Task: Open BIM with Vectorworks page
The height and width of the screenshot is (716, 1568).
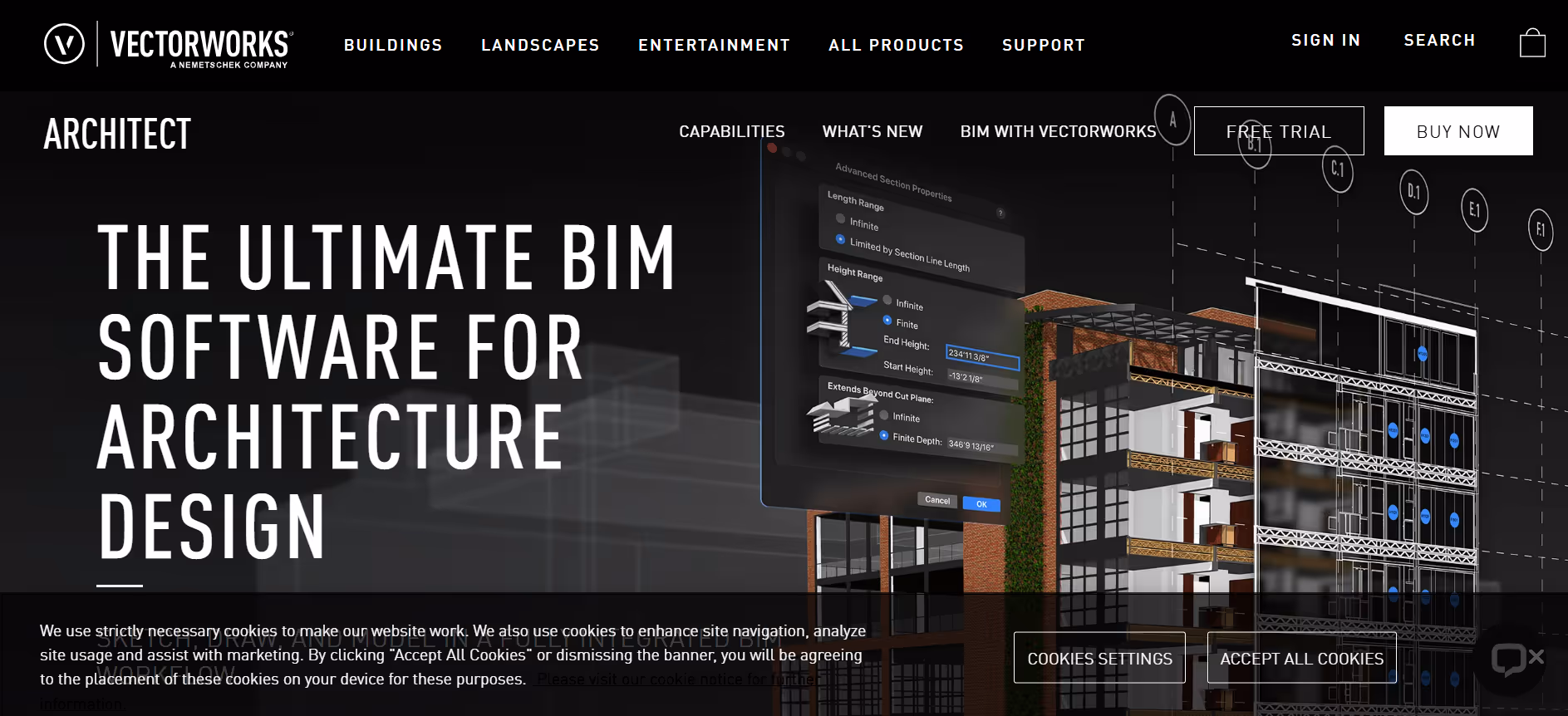Action: 1058,131
